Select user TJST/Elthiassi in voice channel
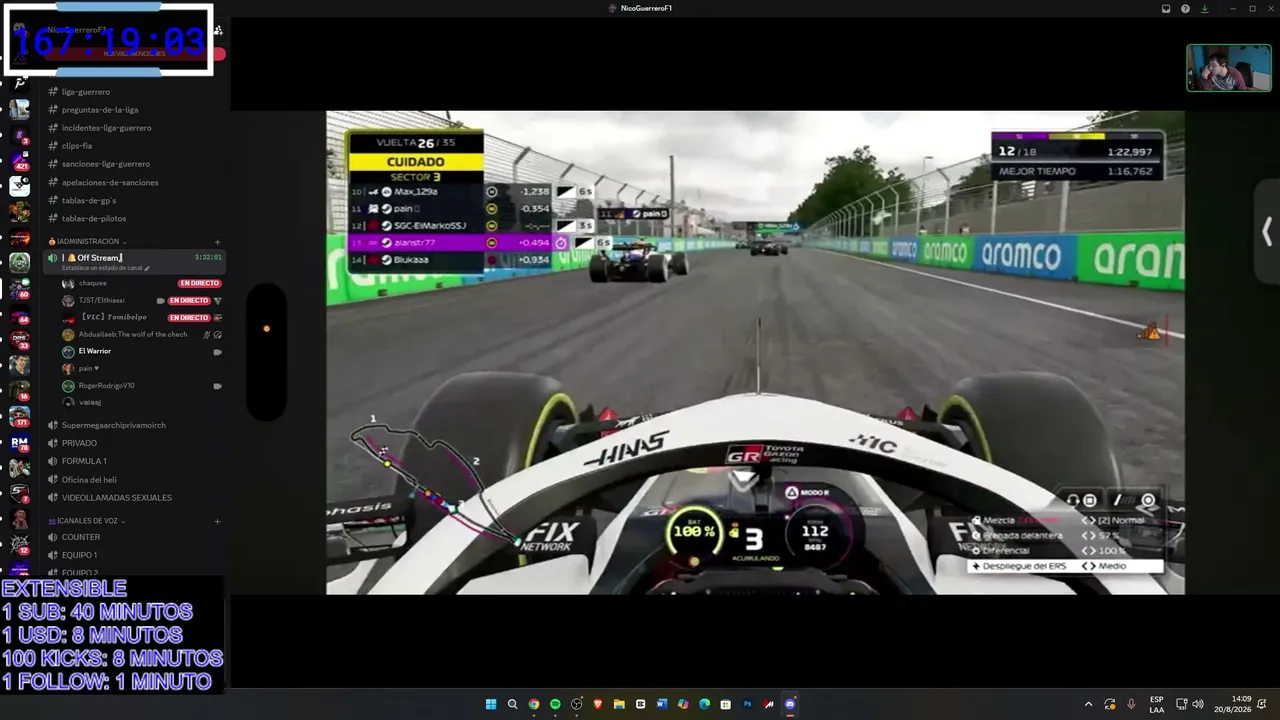Image resolution: width=1280 pixels, height=720 pixels. 102,300
